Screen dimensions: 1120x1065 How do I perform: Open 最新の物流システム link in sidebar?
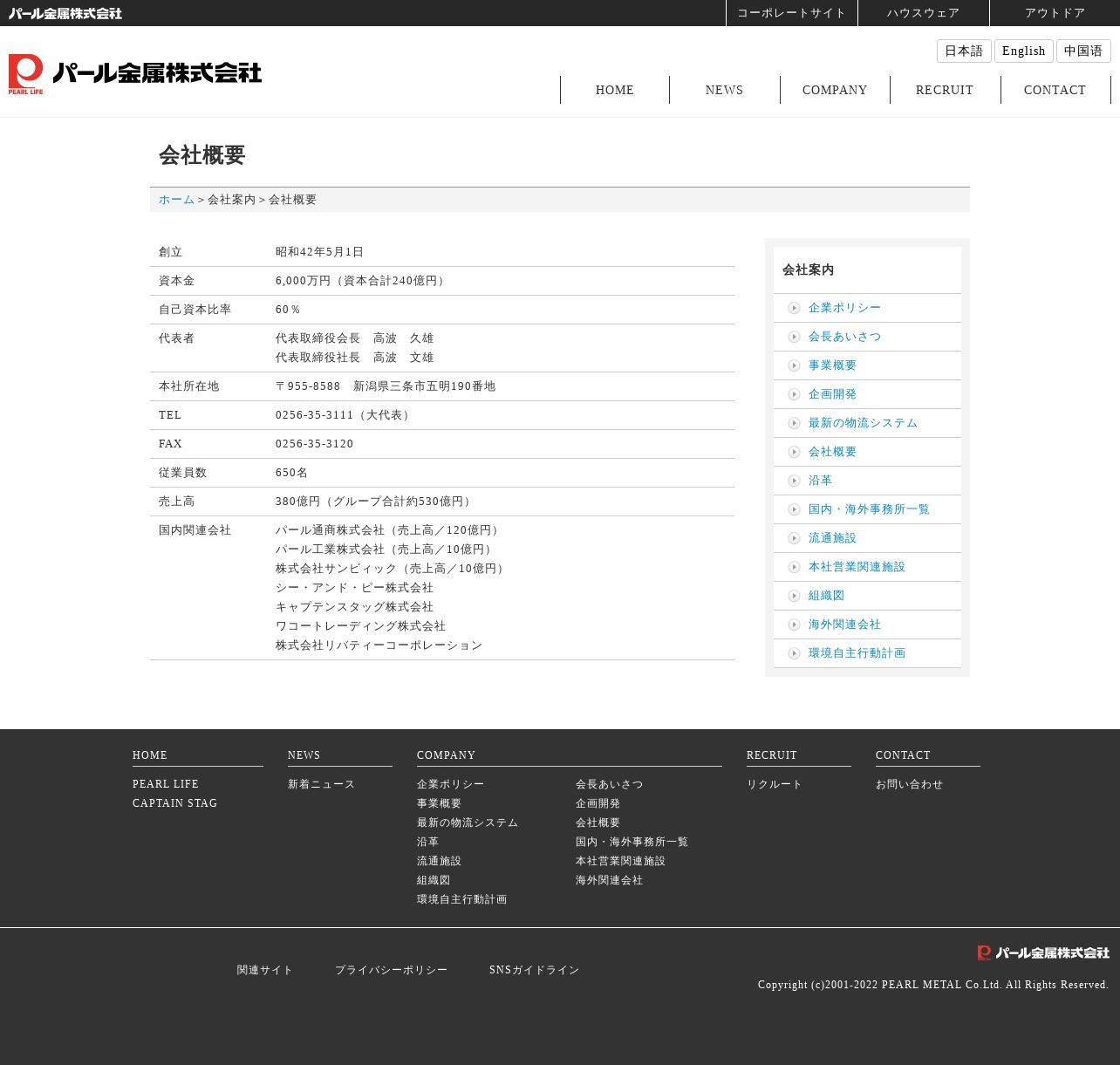[864, 423]
